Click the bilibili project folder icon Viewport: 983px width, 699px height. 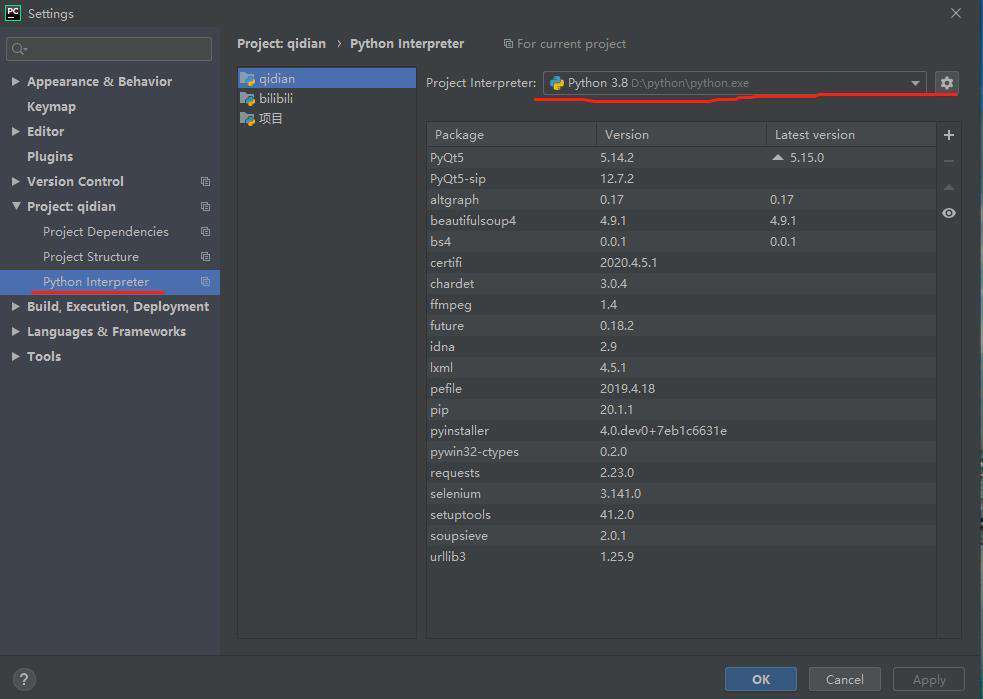coord(248,98)
